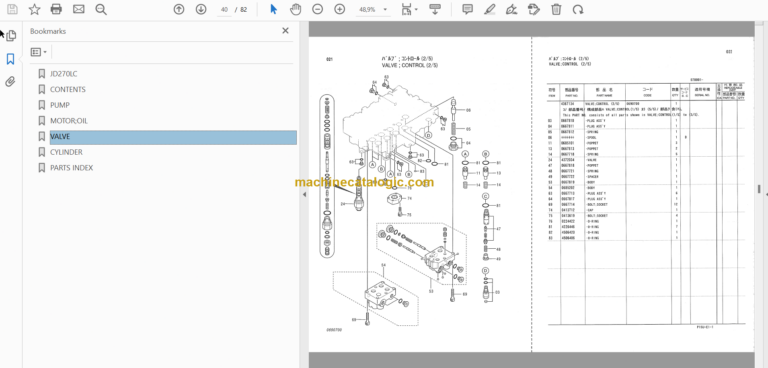Go to next page down arrow
Viewport: 768px width, 368px height.
[x=201, y=9]
